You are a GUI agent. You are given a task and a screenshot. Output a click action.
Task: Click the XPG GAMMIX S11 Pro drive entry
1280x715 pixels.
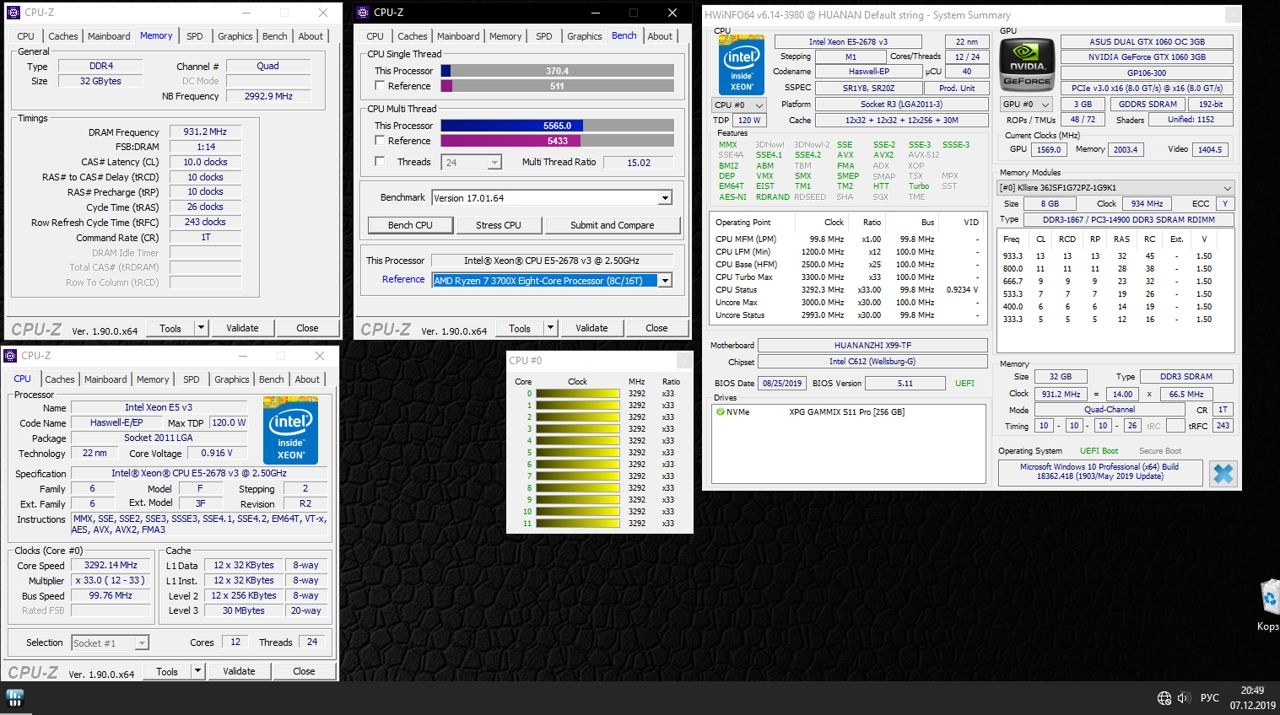click(x=846, y=412)
